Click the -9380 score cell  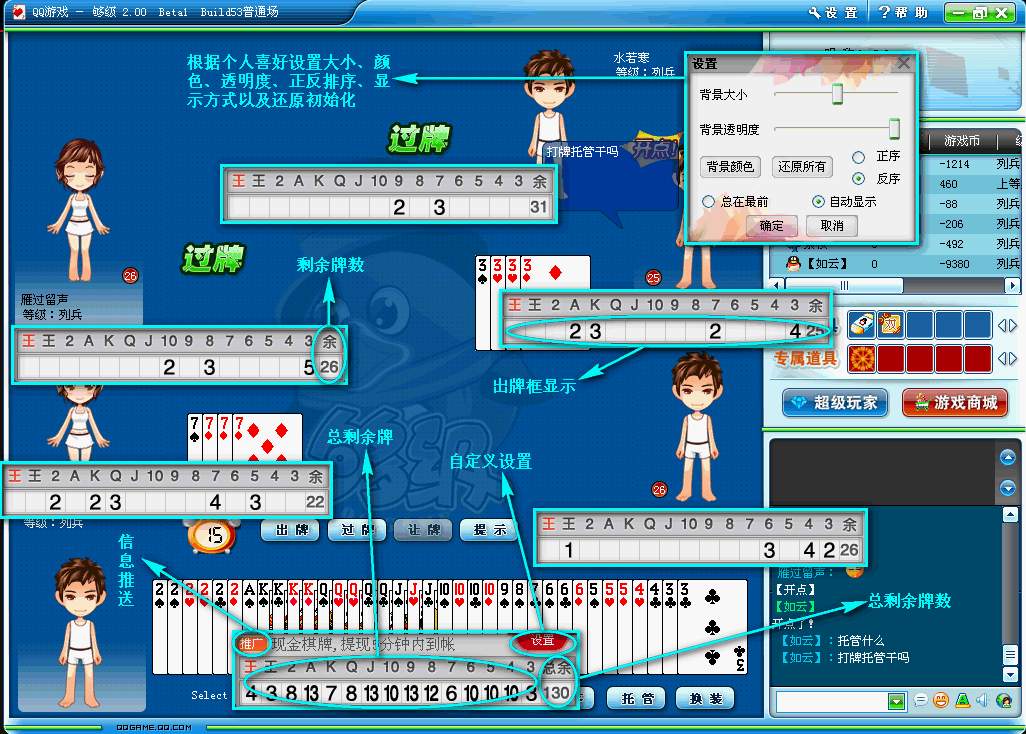coord(954,264)
